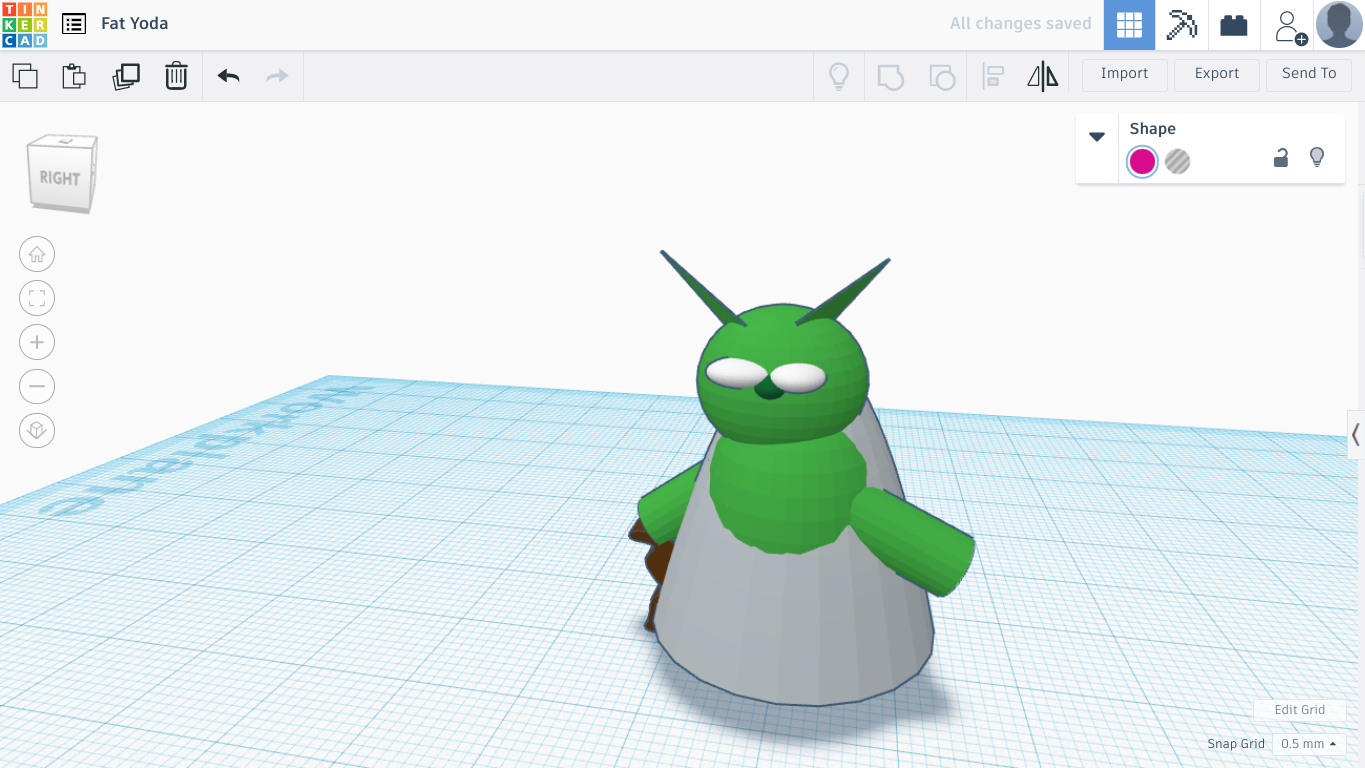Delete selection with the trash icon
Screen dimensions: 1365x768
(x=176, y=76)
